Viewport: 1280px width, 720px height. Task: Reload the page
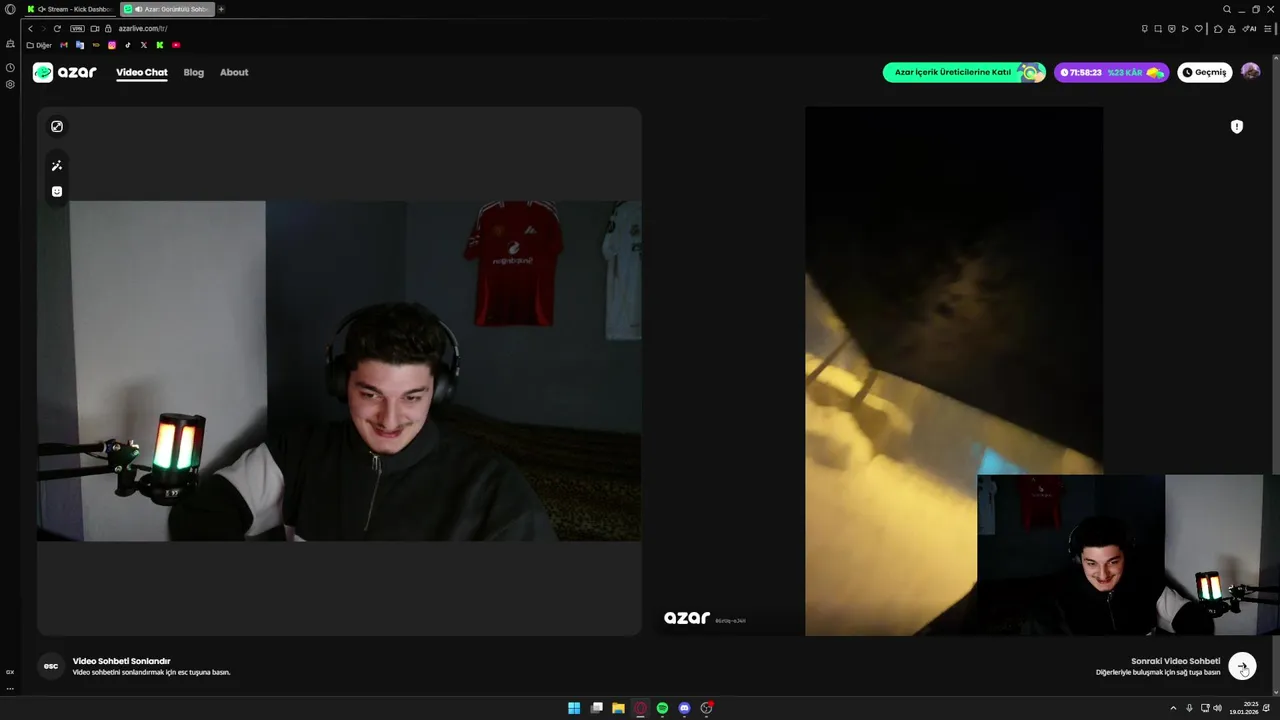click(57, 28)
